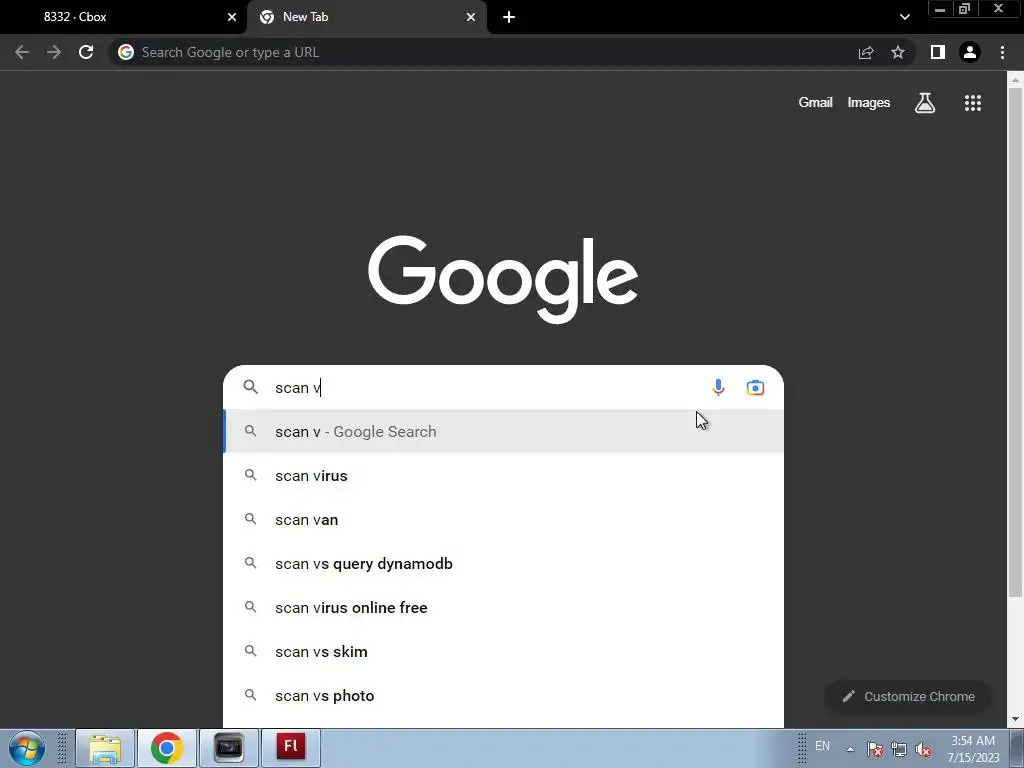
Task: Open the profile avatar menu
Action: pos(970,52)
